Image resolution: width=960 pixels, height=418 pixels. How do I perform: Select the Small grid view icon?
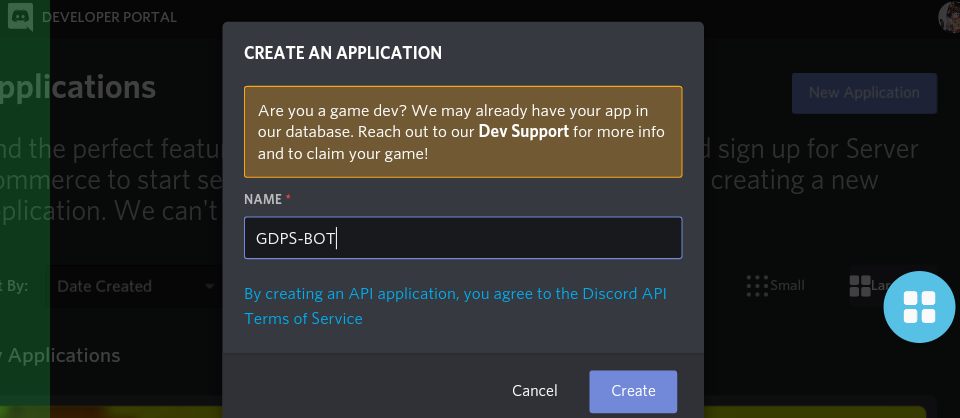[x=757, y=286]
